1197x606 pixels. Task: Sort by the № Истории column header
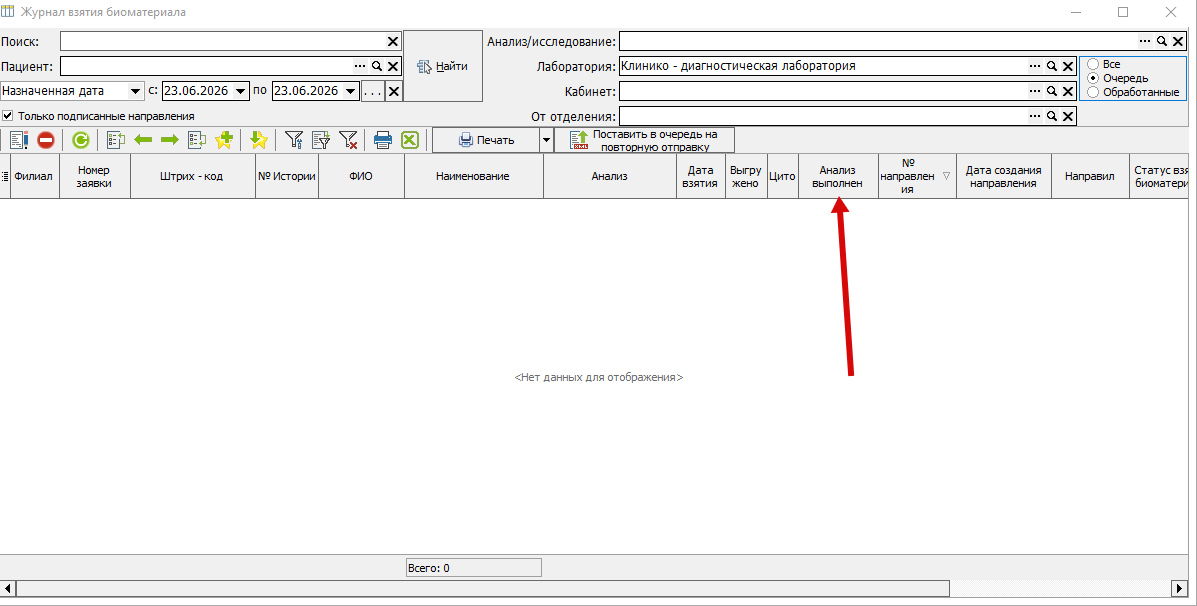[286, 176]
